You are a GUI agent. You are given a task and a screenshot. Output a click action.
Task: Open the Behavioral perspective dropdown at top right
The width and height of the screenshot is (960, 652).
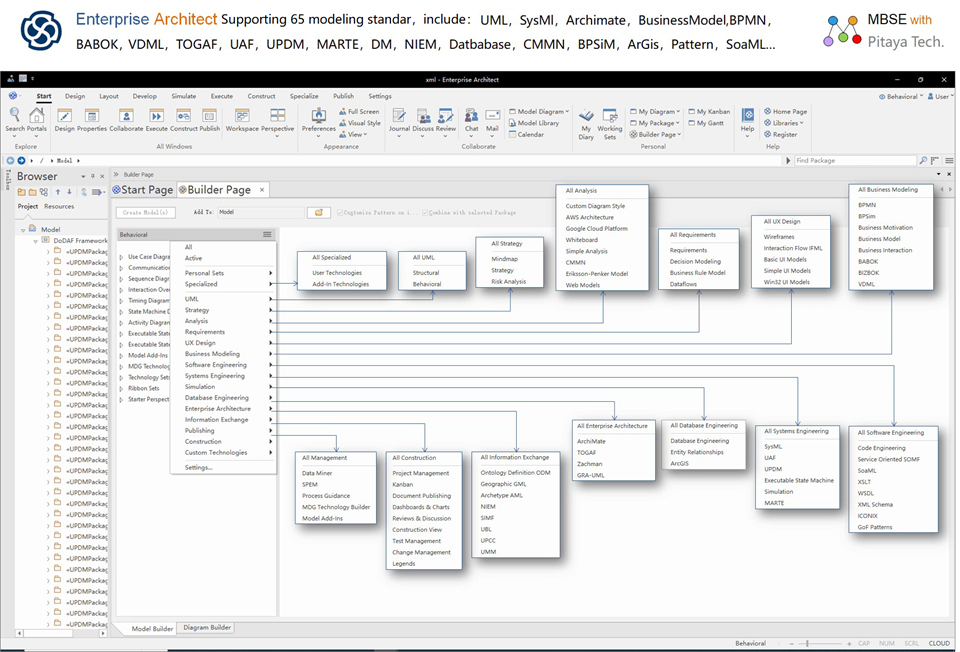901,97
